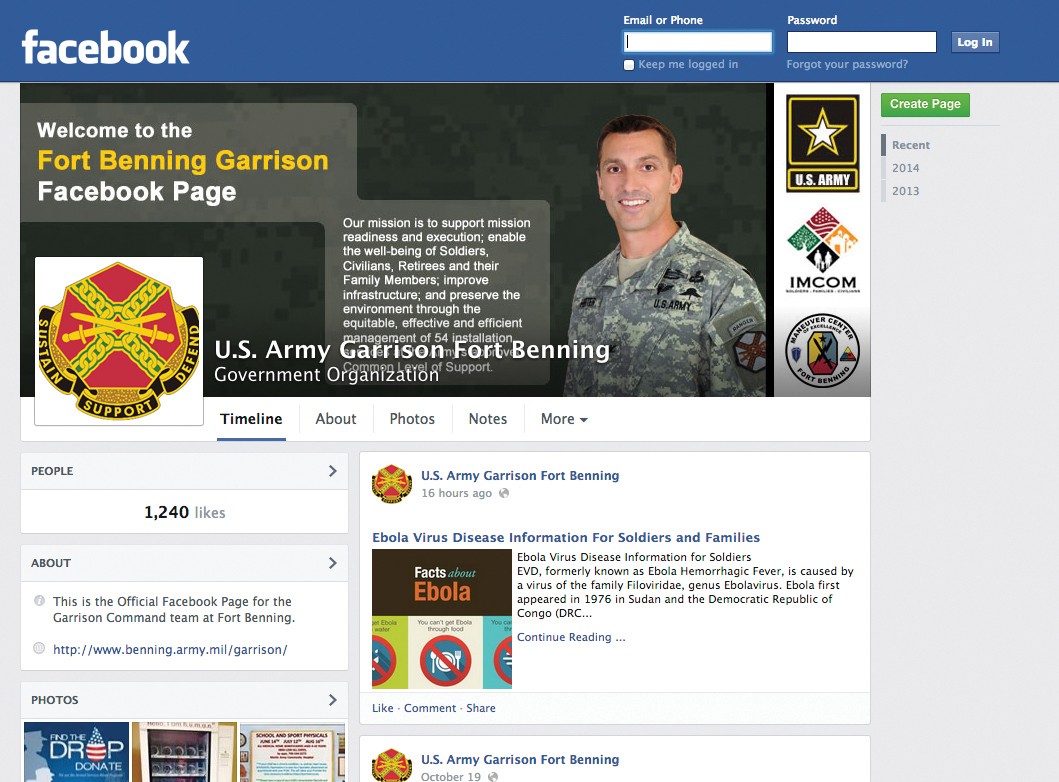Viewport: 1059px width, 782px height.
Task: Click the Facebook logo in header
Action: (x=105, y=47)
